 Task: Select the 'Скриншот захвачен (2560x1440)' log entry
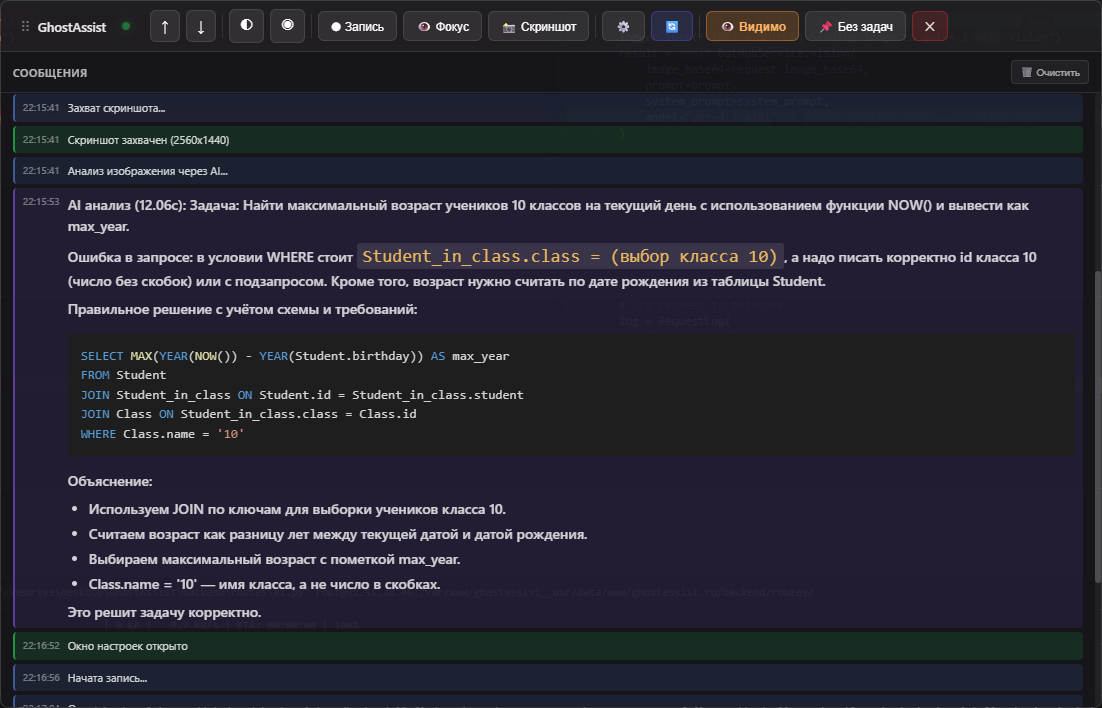coord(548,139)
